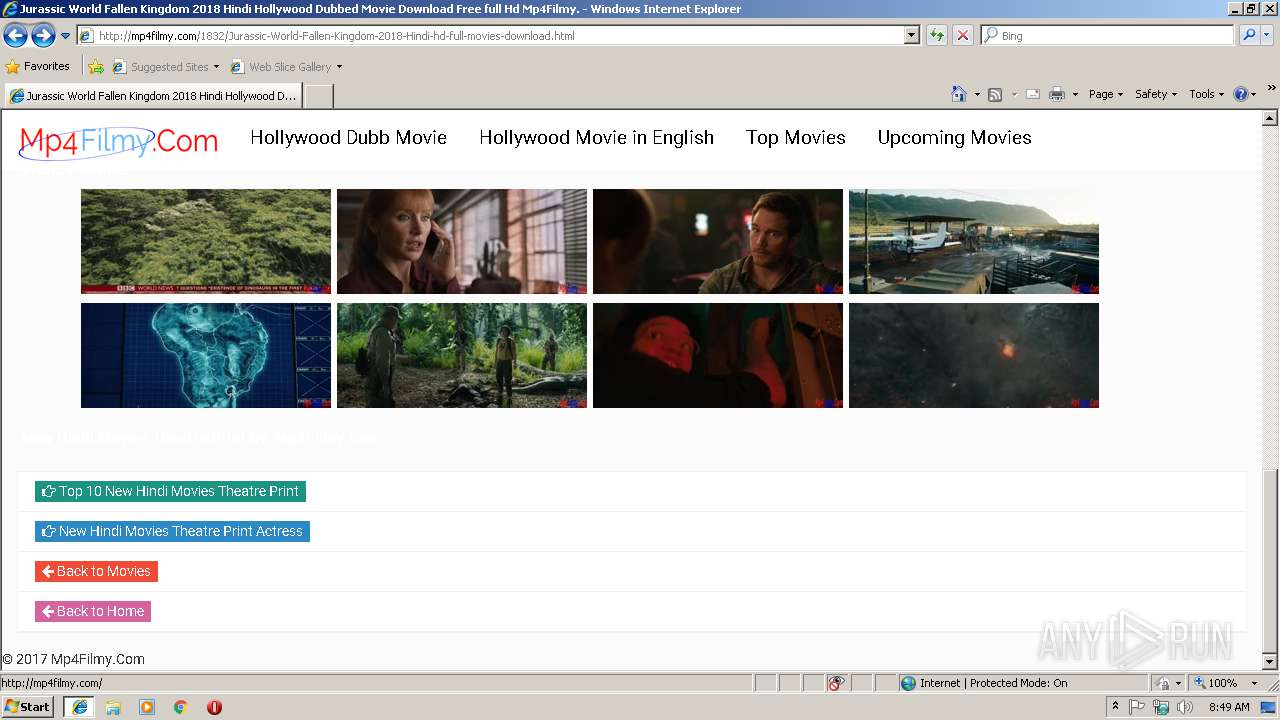Open the Page menu

[x=1106, y=94]
